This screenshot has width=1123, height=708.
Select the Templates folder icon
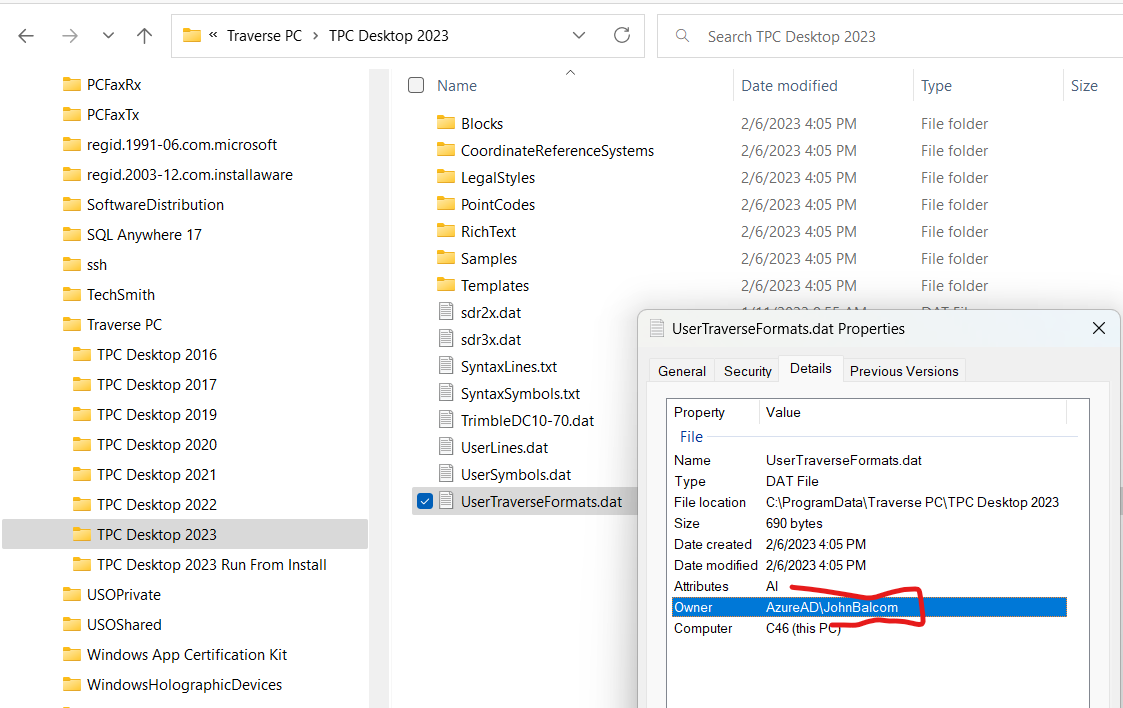(x=445, y=285)
